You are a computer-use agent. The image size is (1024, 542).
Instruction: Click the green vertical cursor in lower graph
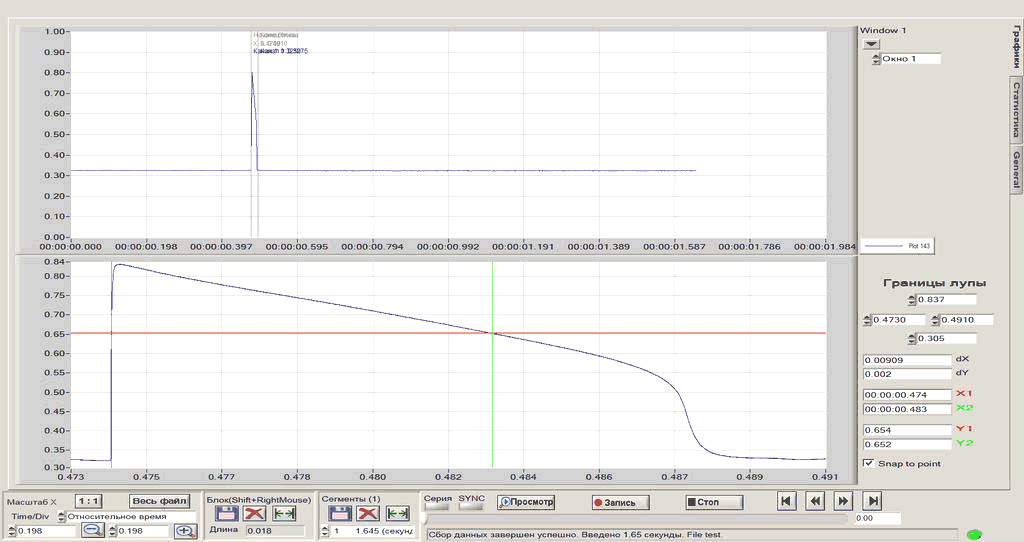pyautogui.click(x=492, y=364)
